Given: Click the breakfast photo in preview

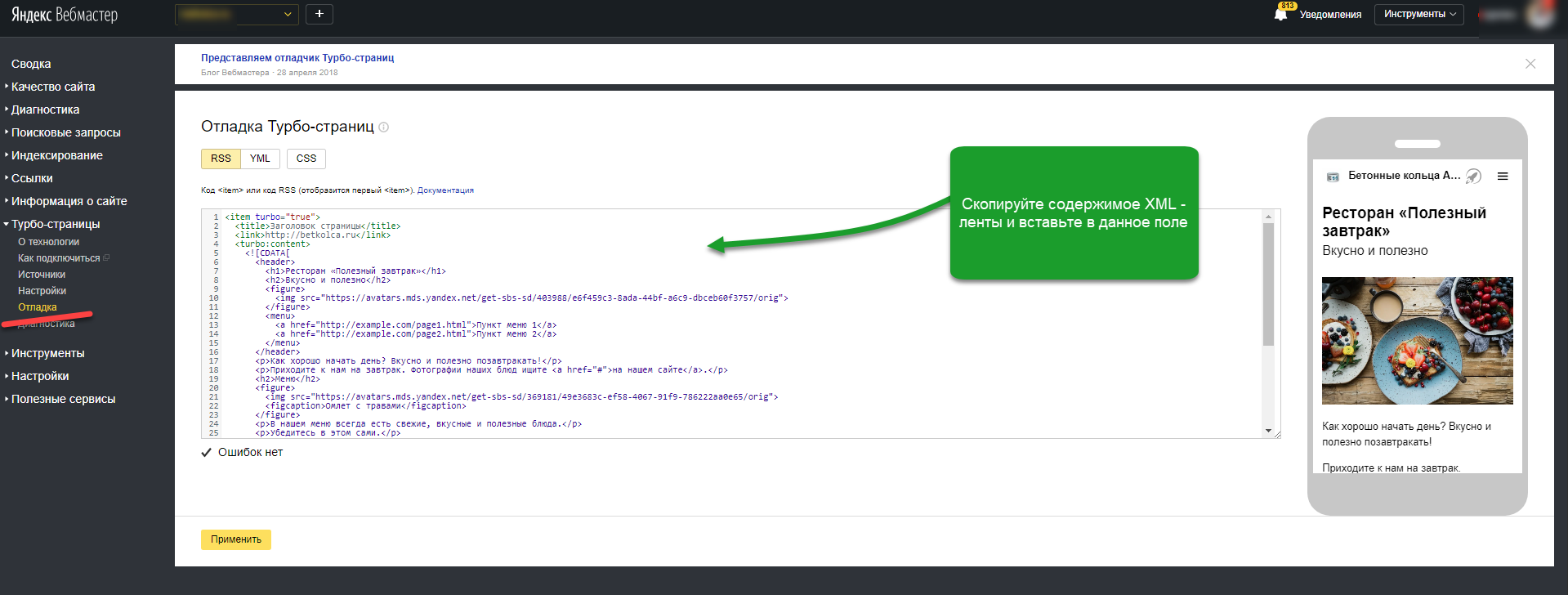Looking at the screenshot, I should (1418, 340).
